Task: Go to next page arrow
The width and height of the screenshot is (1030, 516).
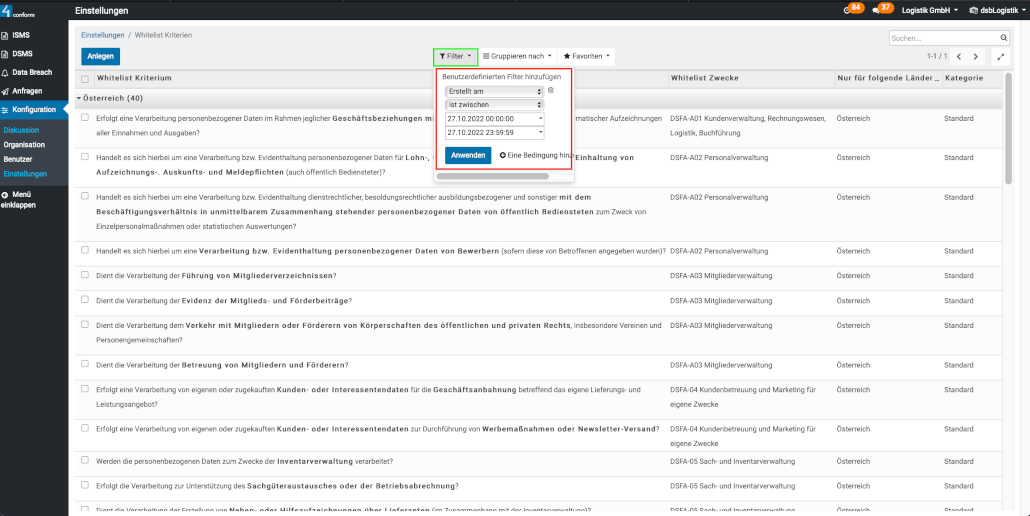Action: pos(976,57)
